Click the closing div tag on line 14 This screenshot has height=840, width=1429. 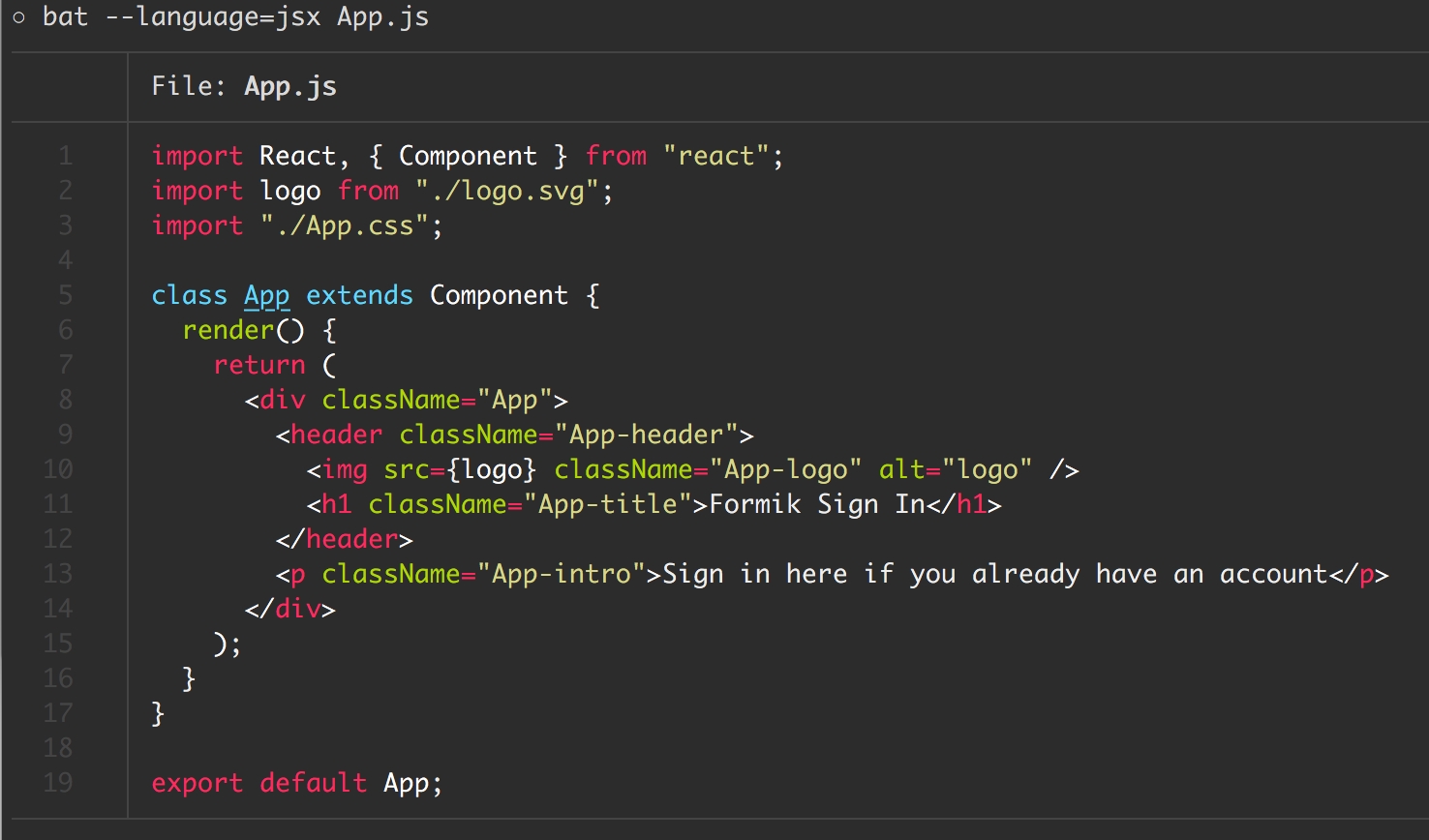point(289,609)
